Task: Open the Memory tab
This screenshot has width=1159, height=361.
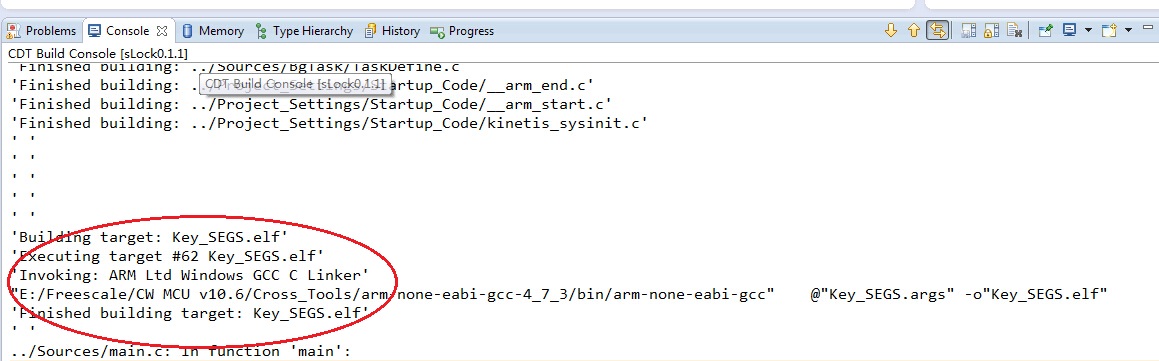Action: (x=213, y=31)
